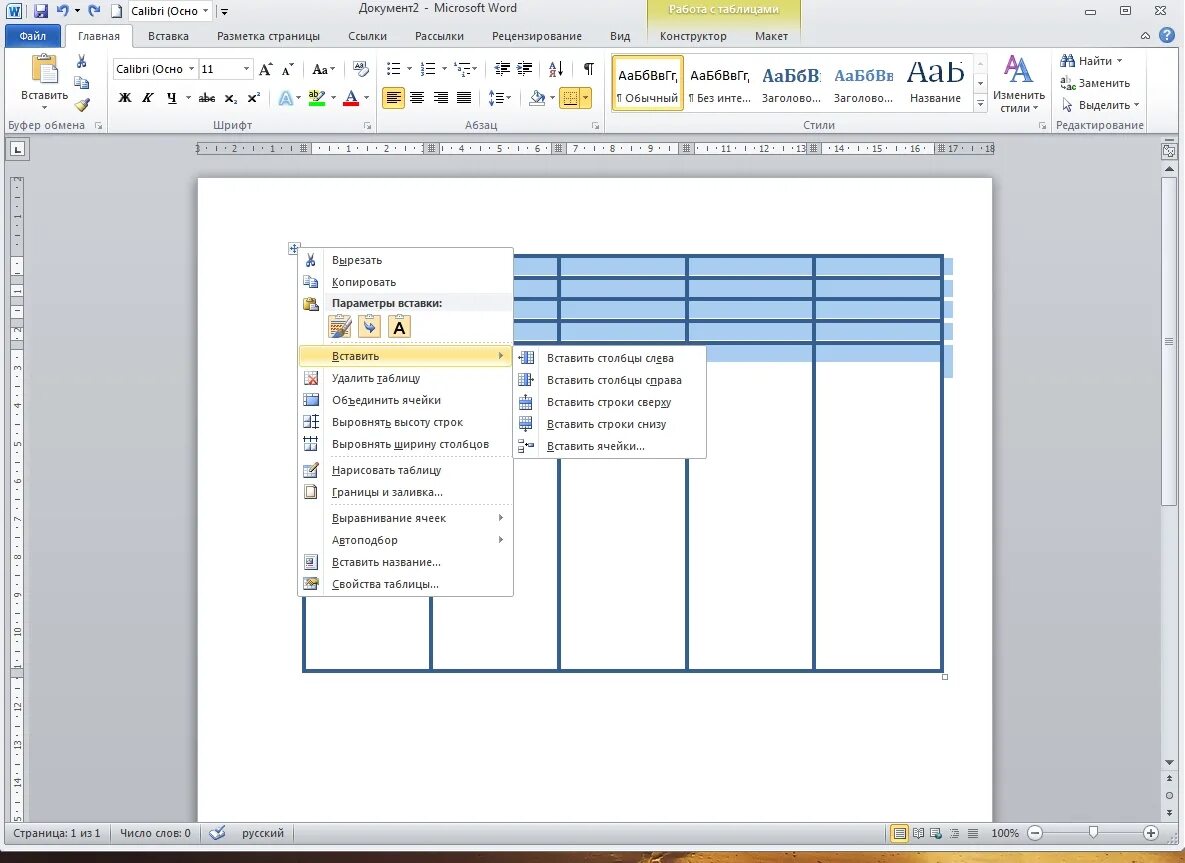Toggle Bold (Ж) formatting
Viewport: 1185px width, 863px height.
[x=125, y=98]
